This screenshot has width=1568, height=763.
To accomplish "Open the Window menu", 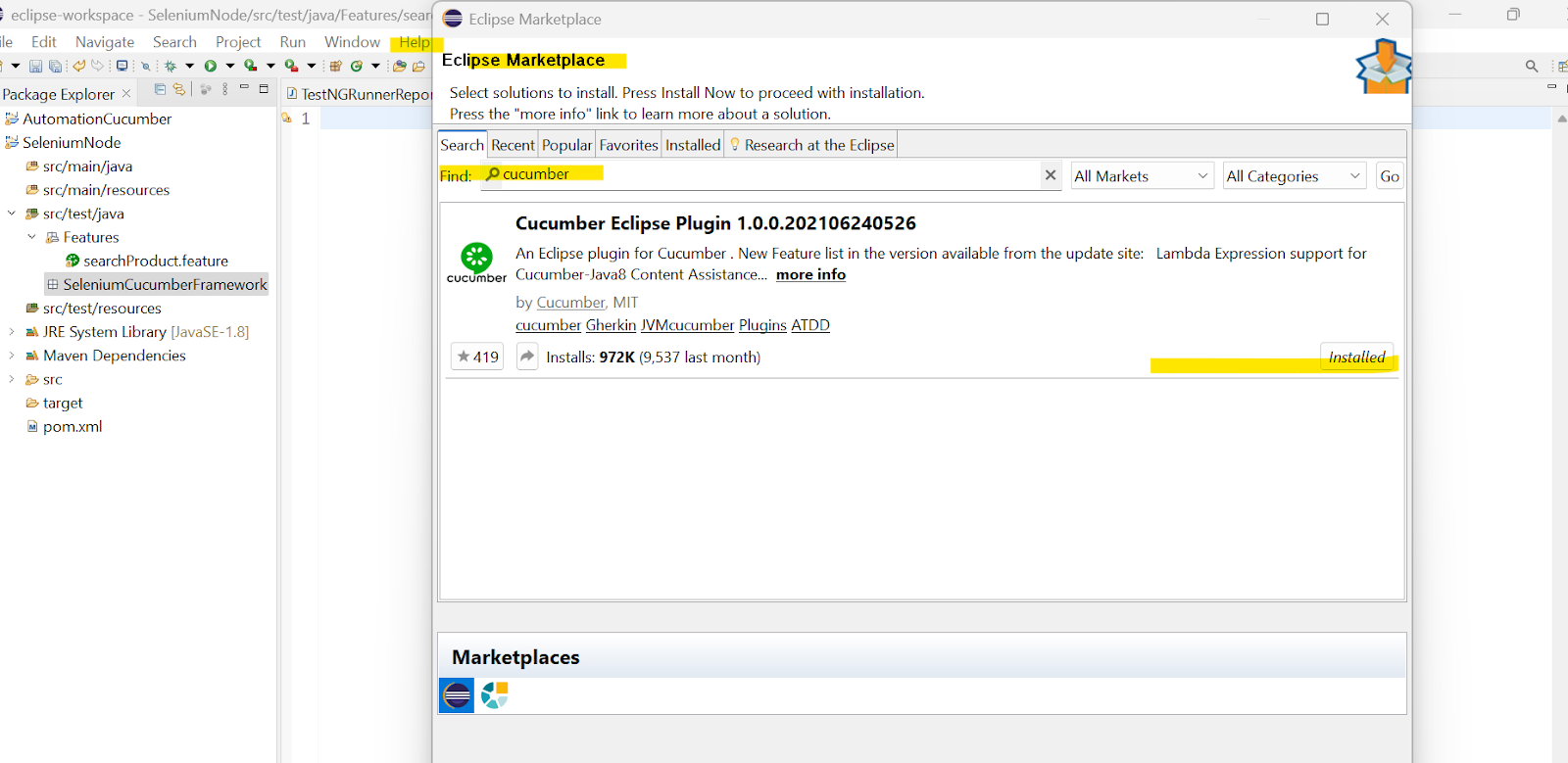I will click(x=352, y=42).
